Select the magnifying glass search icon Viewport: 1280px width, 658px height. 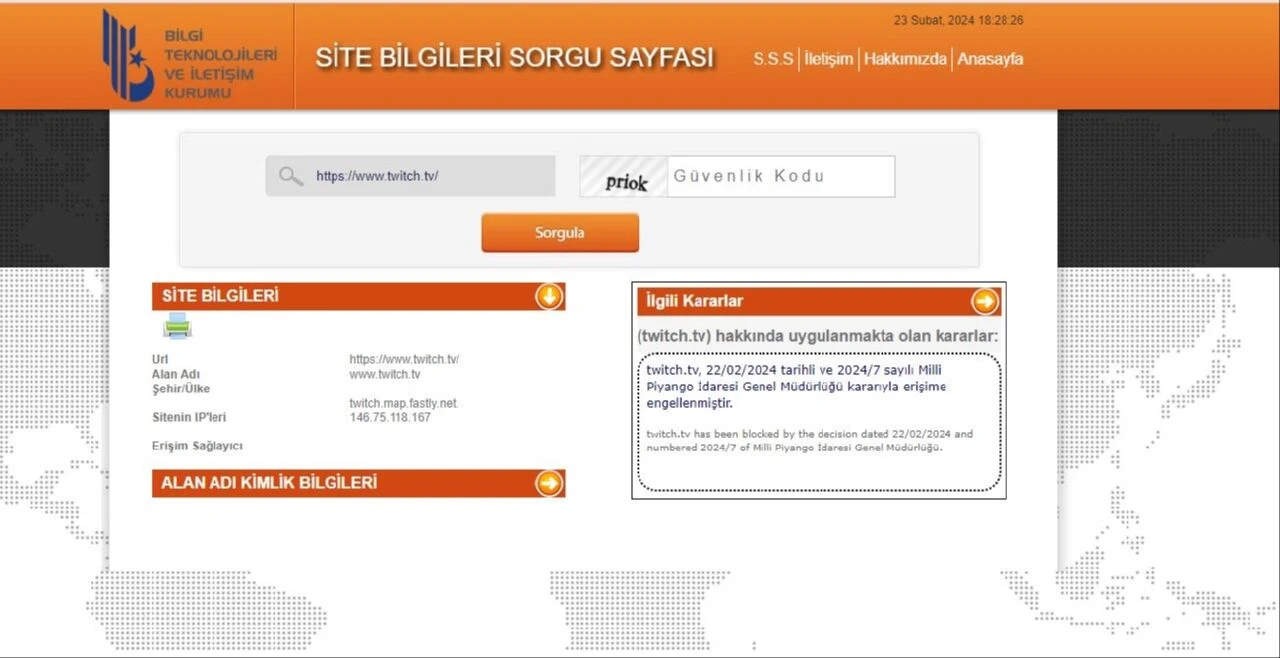tap(290, 175)
